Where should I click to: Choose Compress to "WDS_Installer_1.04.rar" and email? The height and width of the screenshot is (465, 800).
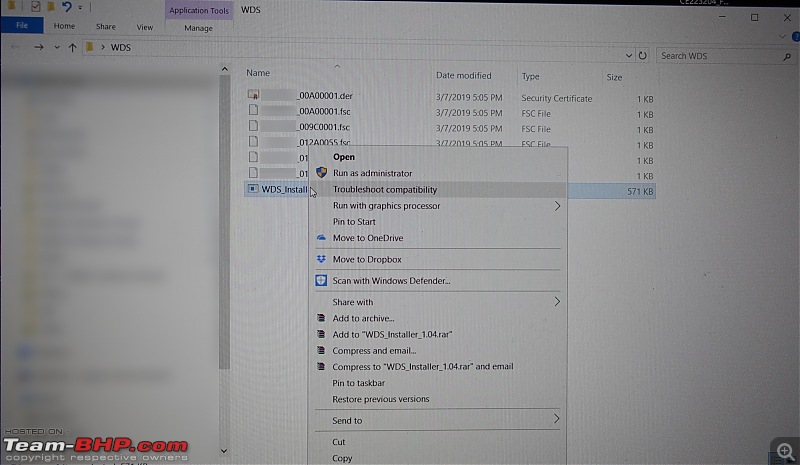[x=422, y=366]
